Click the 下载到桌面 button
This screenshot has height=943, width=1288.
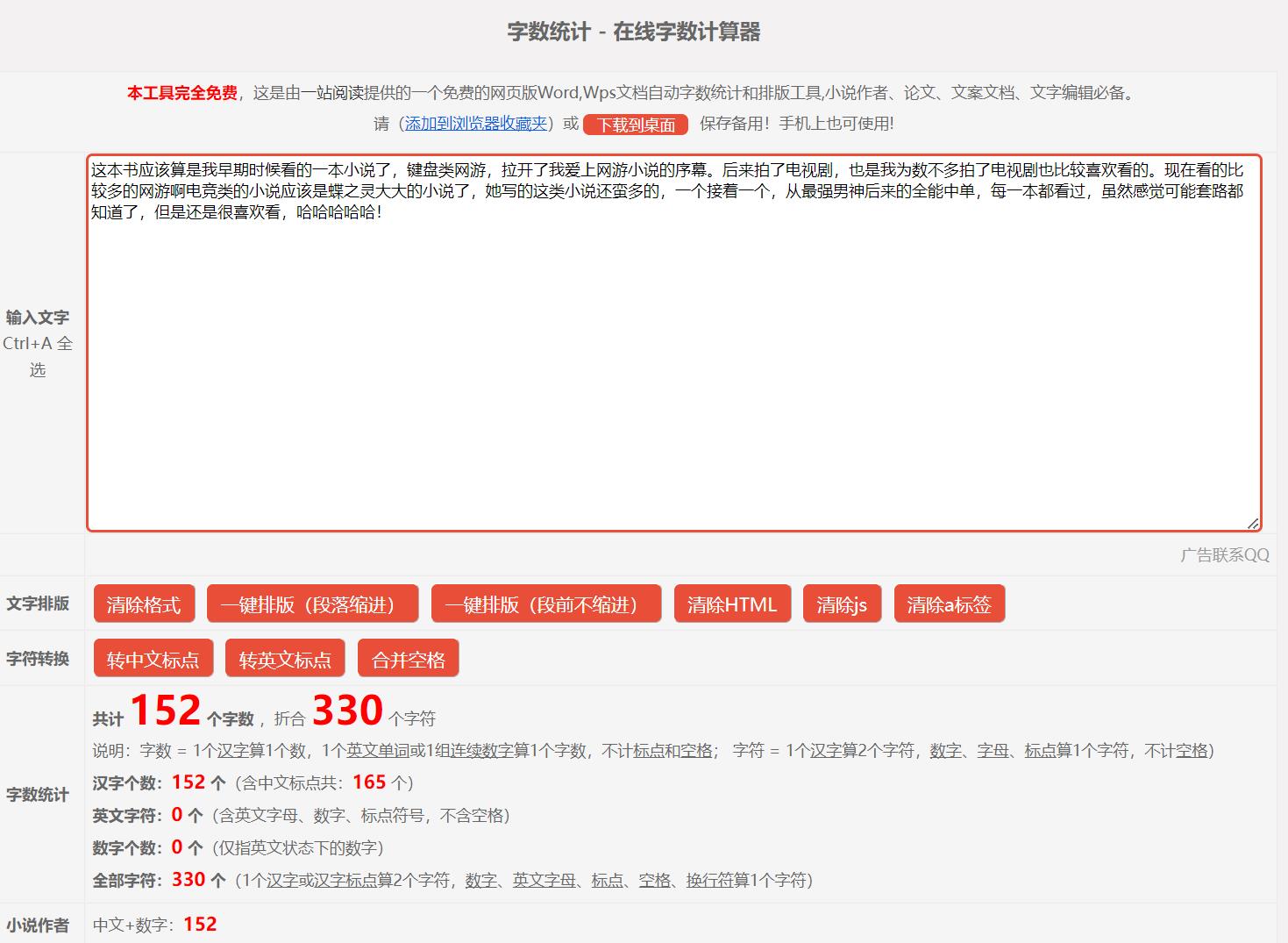tap(636, 125)
